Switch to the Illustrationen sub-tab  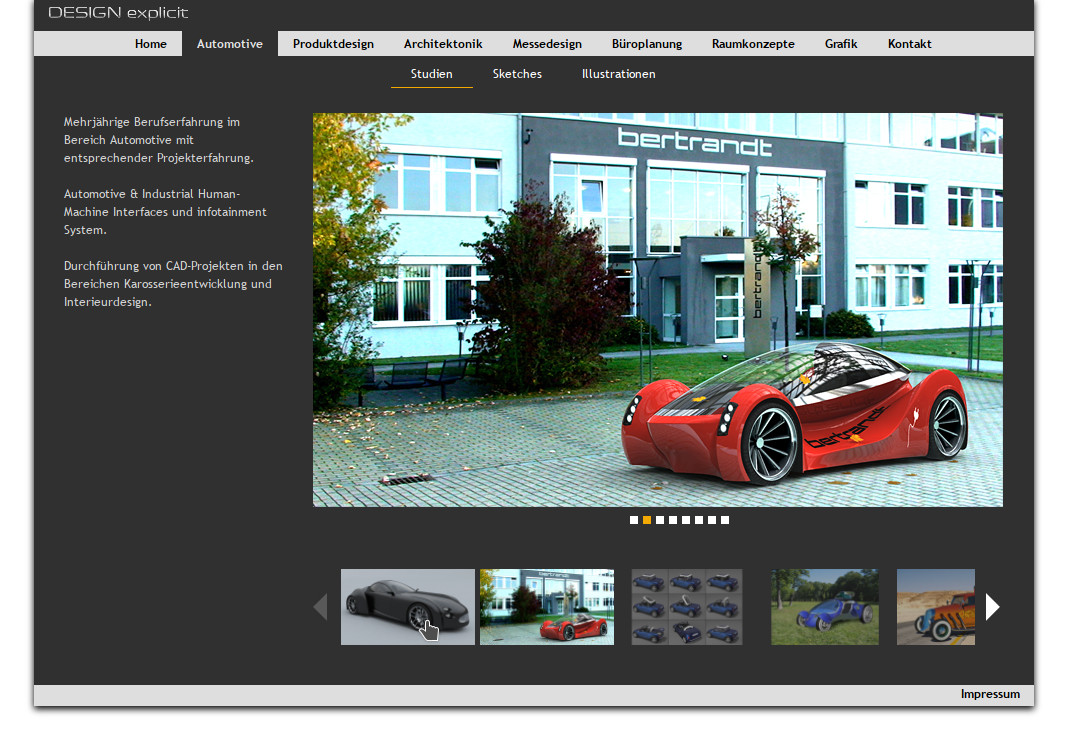point(618,74)
